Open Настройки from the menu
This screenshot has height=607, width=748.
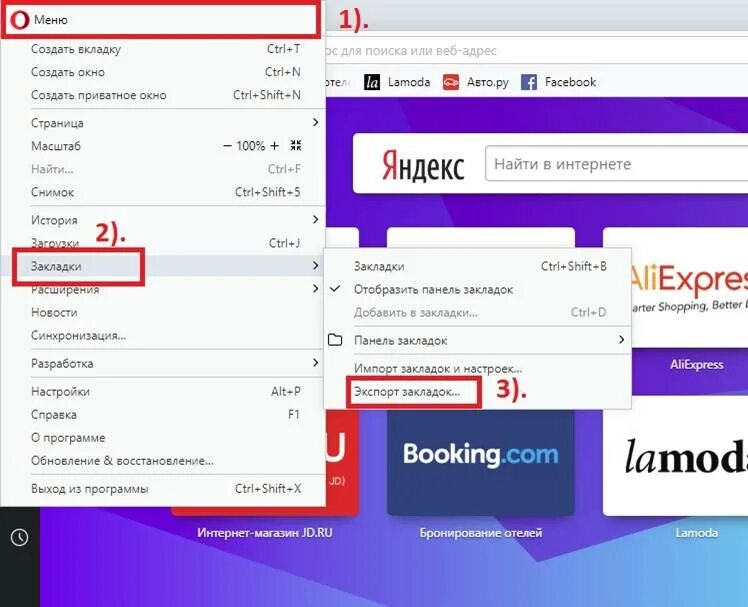coord(163,392)
